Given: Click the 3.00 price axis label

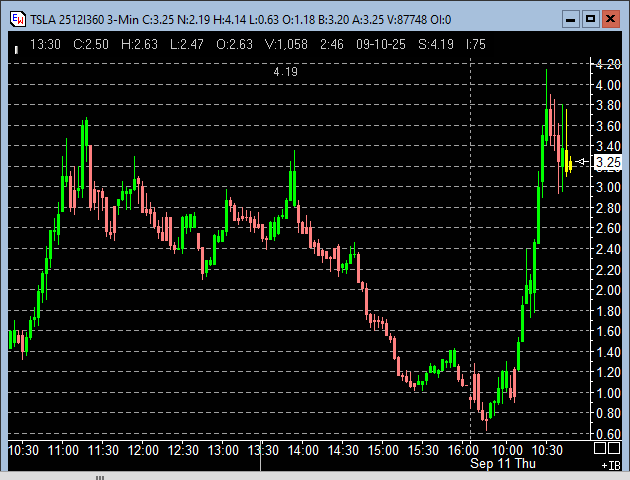Looking at the screenshot, I should pos(608,187).
